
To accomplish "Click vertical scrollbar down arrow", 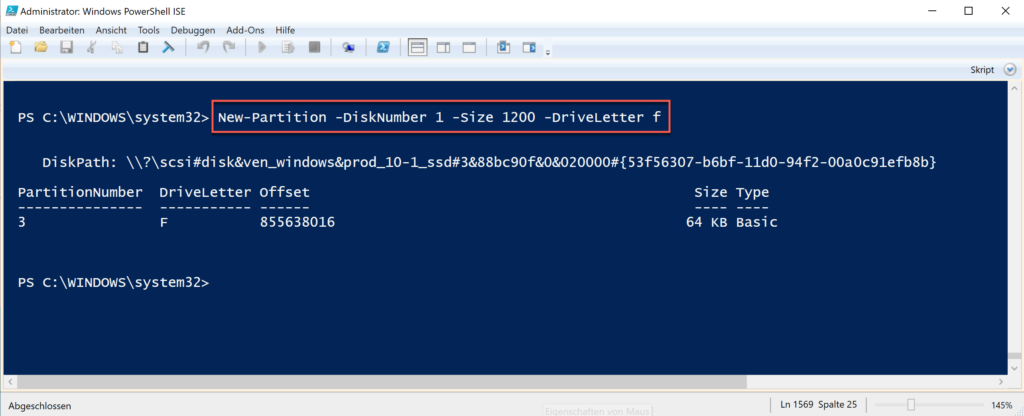I will click(x=1014, y=369).
